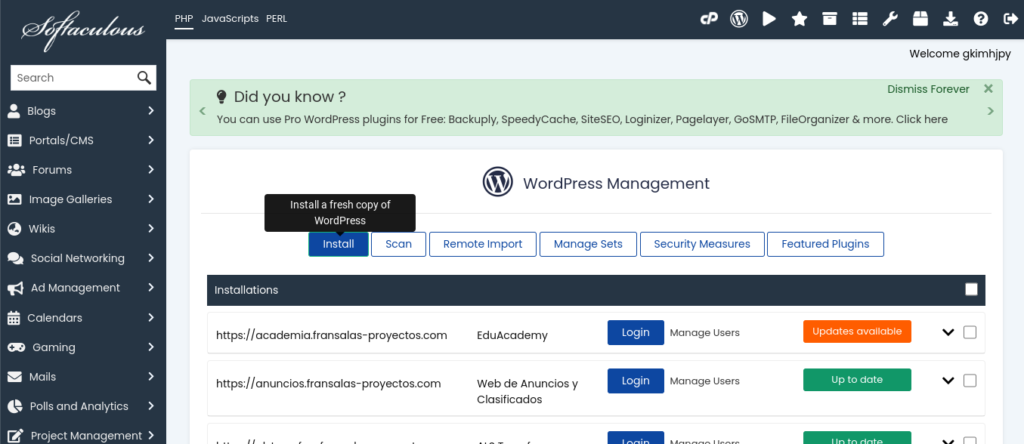Screen dimensions: 1024x444
Task: Click Dismiss Forever on the tip banner
Action: (x=928, y=89)
